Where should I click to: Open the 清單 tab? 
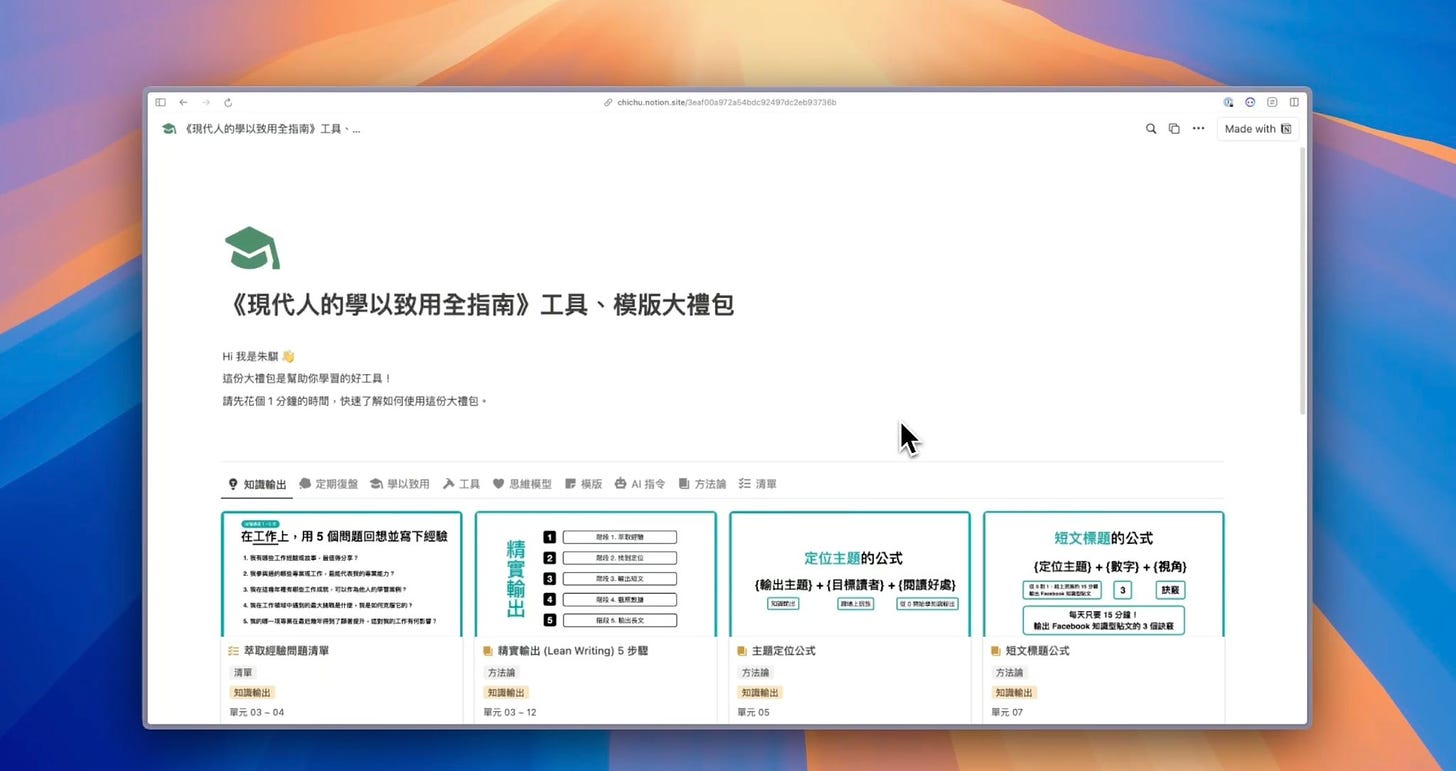coord(757,484)
